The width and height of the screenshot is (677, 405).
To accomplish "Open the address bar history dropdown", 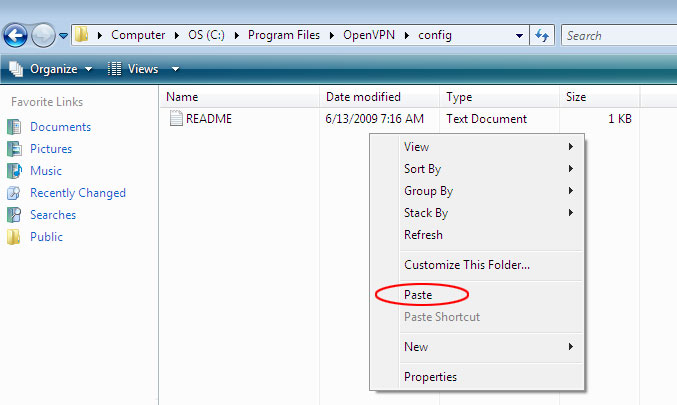I will 519,36.
